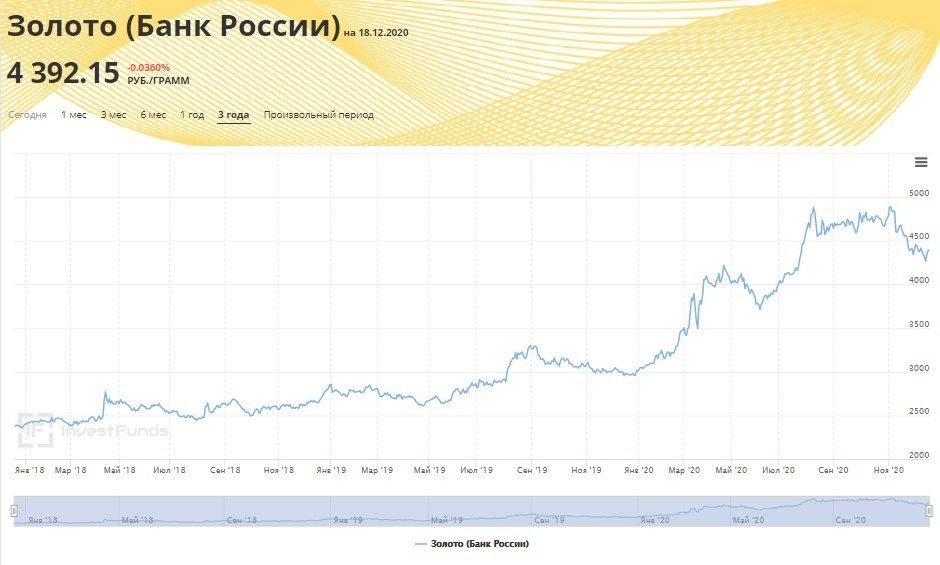Click the -0.0360% change indicator
This screenshot has width=940, height=565.
(148, 67)
